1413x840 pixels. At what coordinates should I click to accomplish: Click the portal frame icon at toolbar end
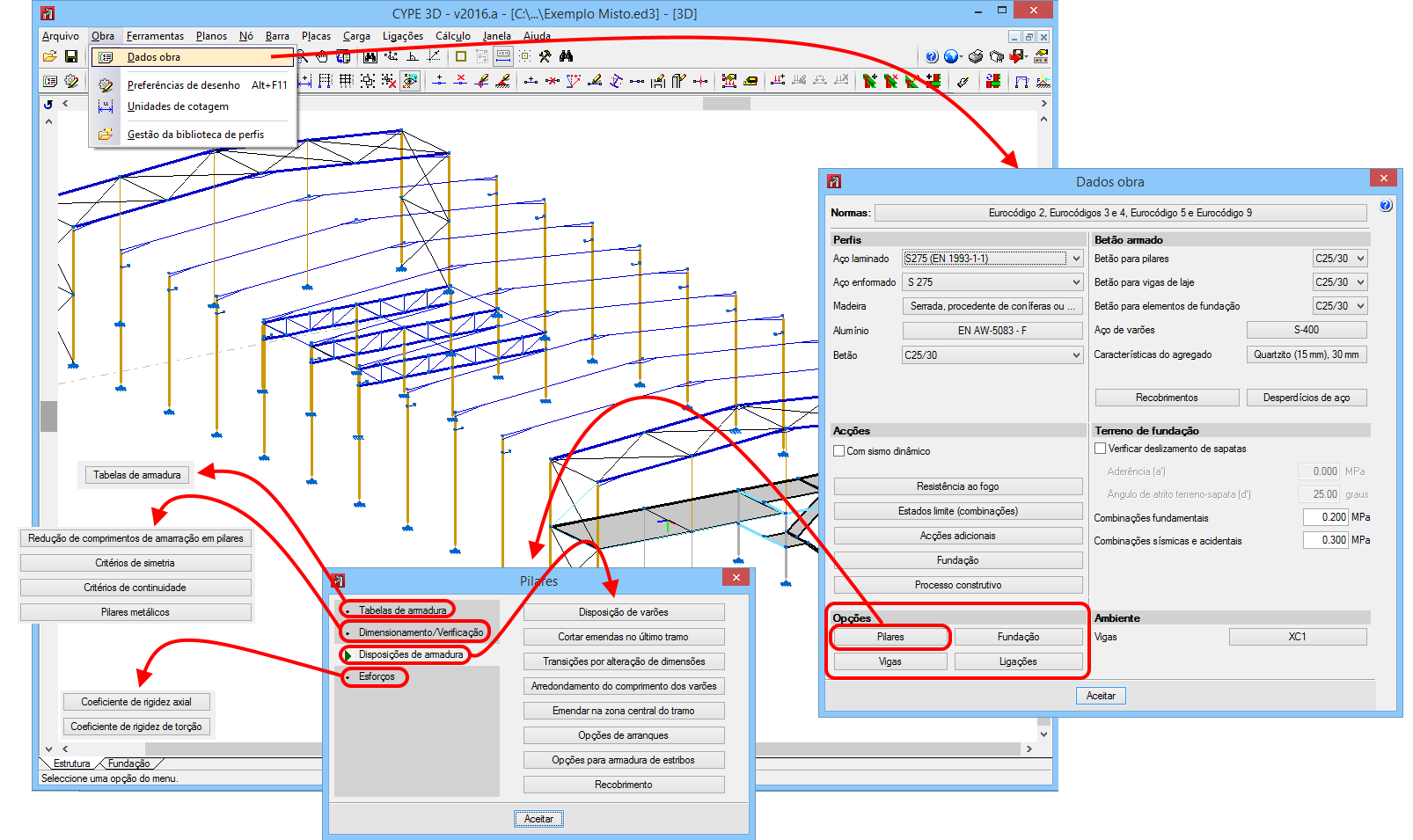(x=1021, y=81)
